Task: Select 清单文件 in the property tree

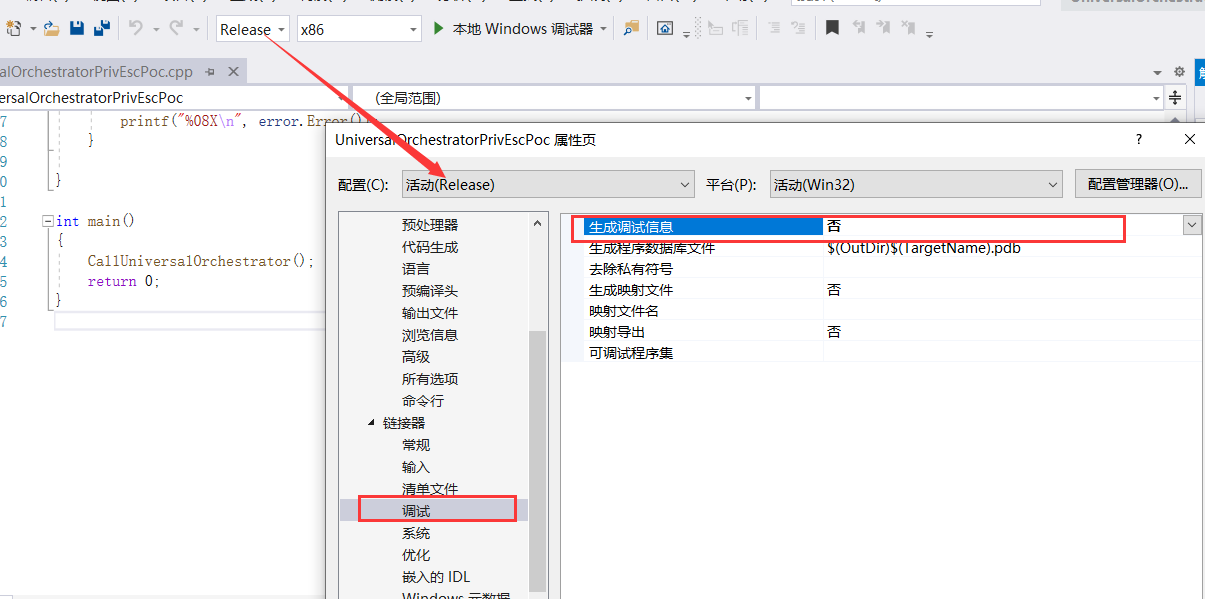Action: [x=430, y=489]
